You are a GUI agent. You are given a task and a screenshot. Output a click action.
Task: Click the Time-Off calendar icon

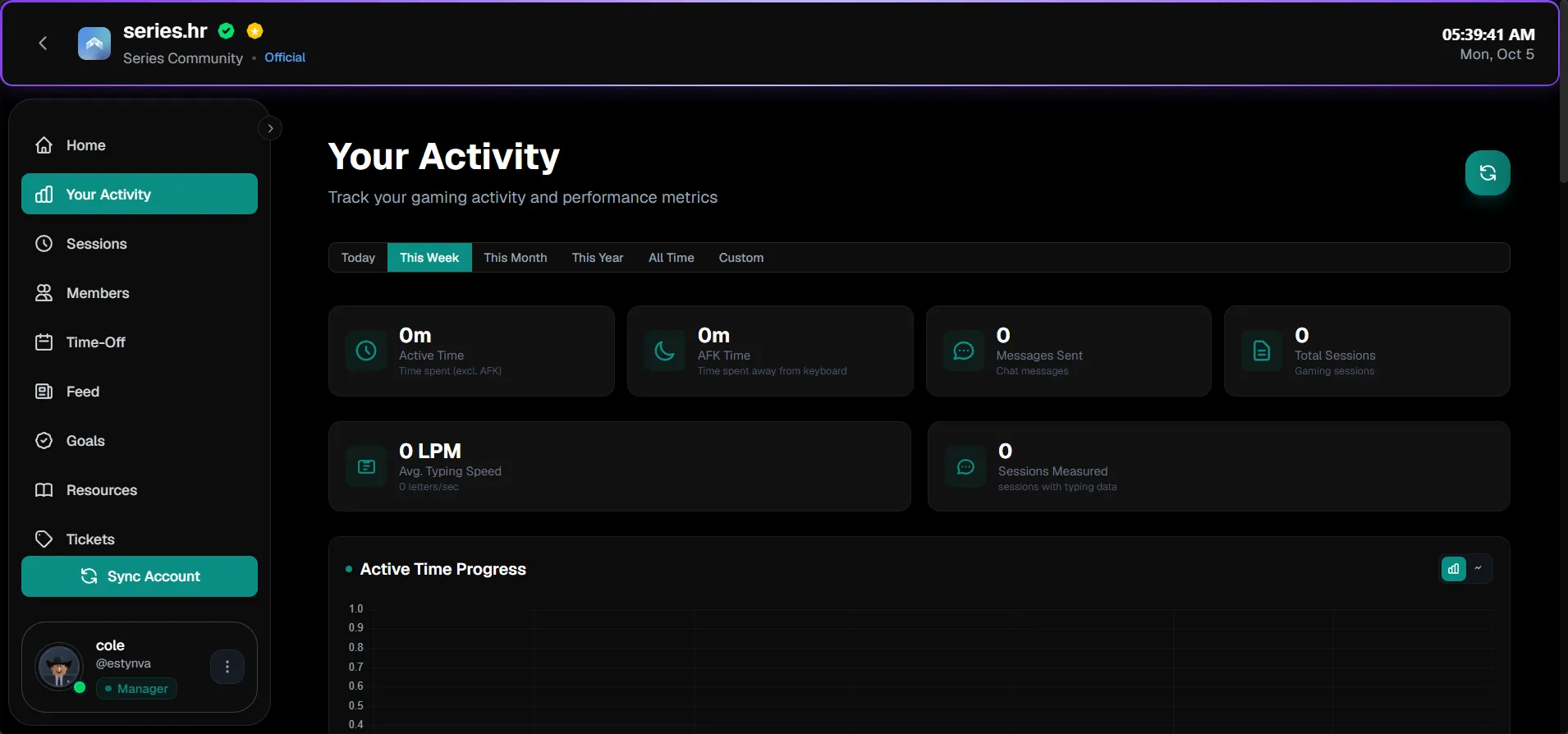[44, 342]
